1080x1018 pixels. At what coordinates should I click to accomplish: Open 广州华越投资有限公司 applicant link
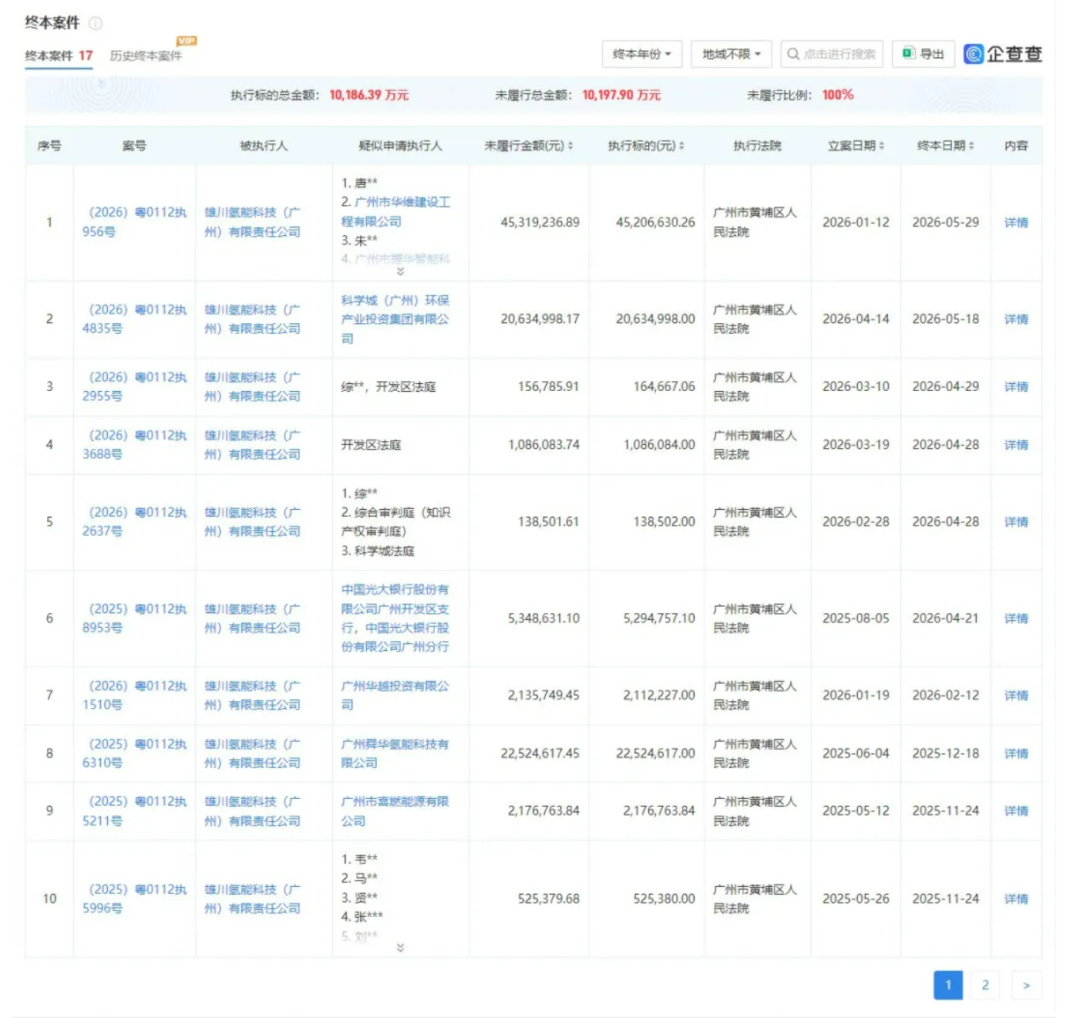click(395, 695)
